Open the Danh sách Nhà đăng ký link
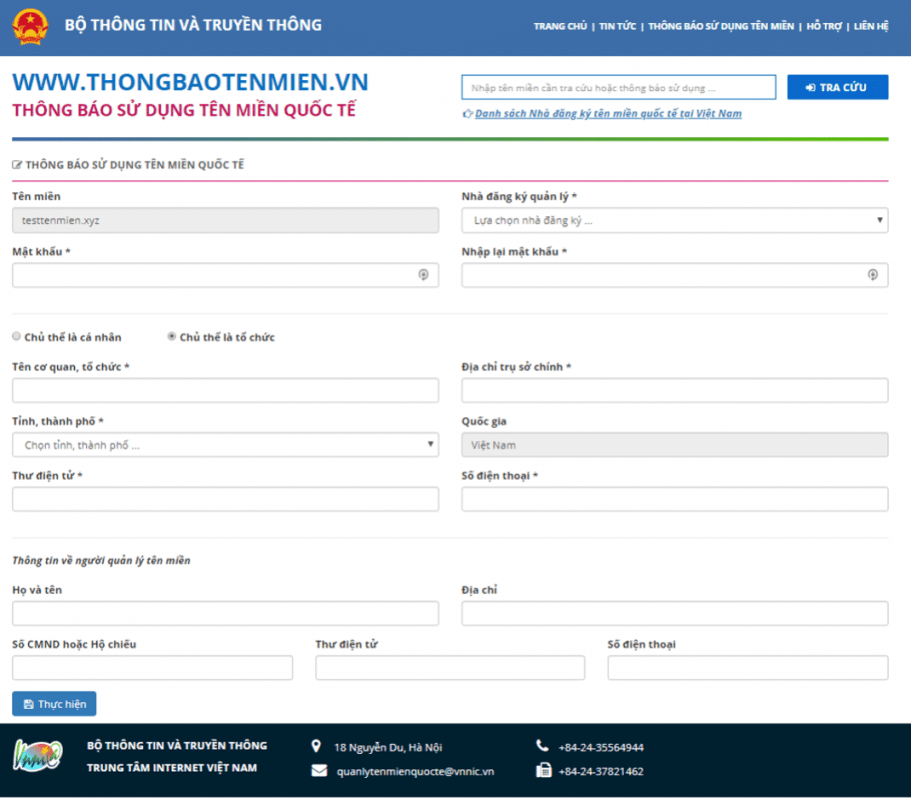 pos(608,113)
